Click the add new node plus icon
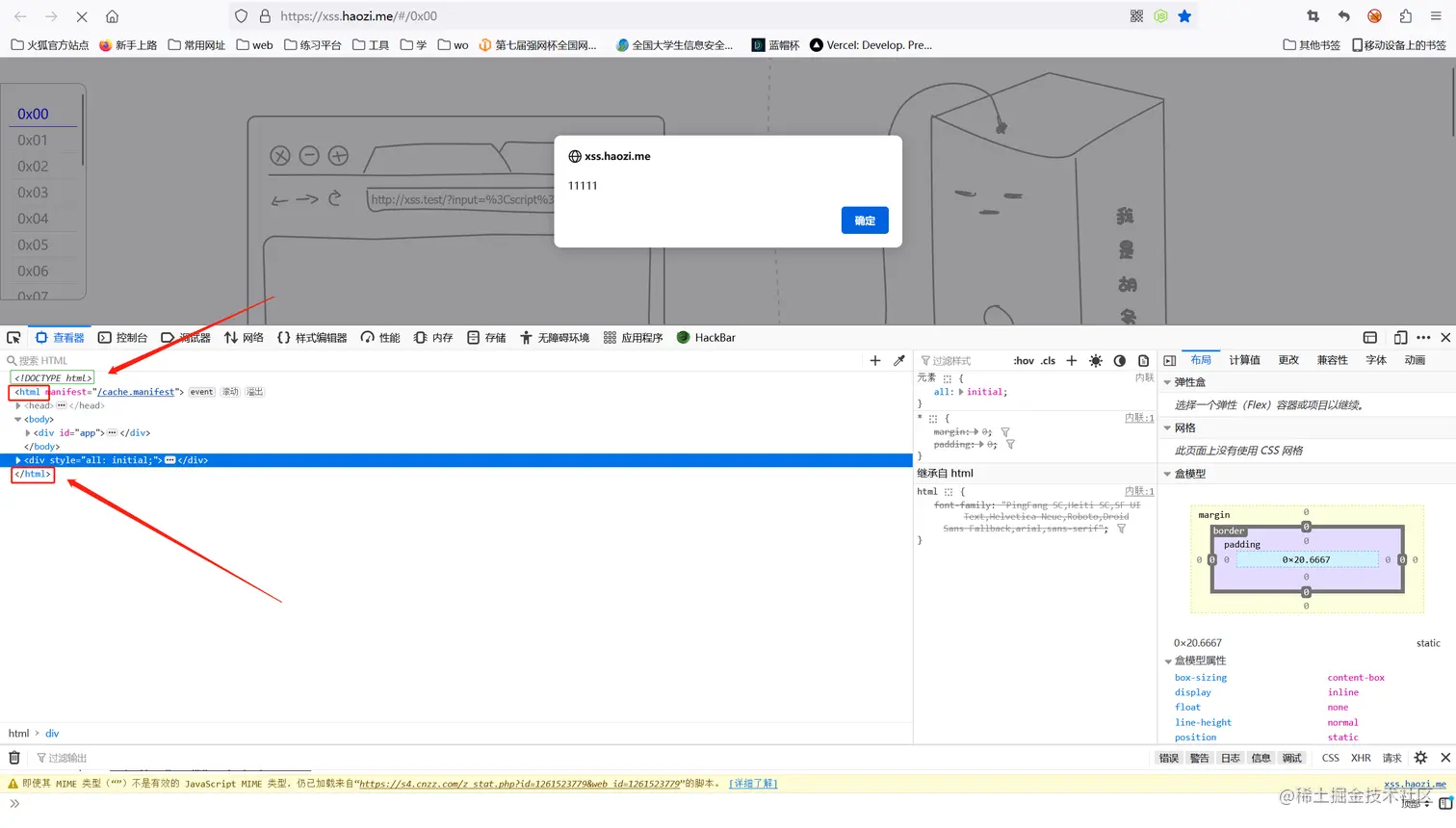The width and height of the screenshot is (1456, 828). point(875,361)
